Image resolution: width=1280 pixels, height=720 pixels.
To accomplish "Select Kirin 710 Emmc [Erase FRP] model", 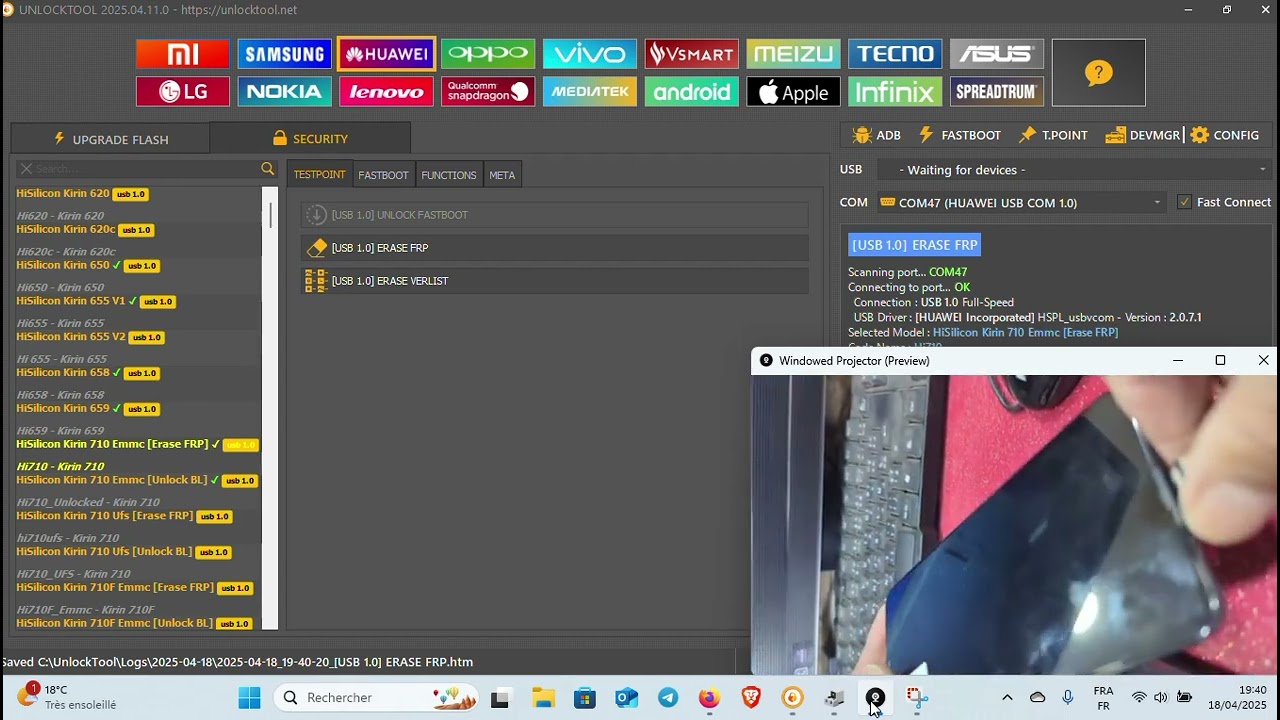I will (136, 444).
